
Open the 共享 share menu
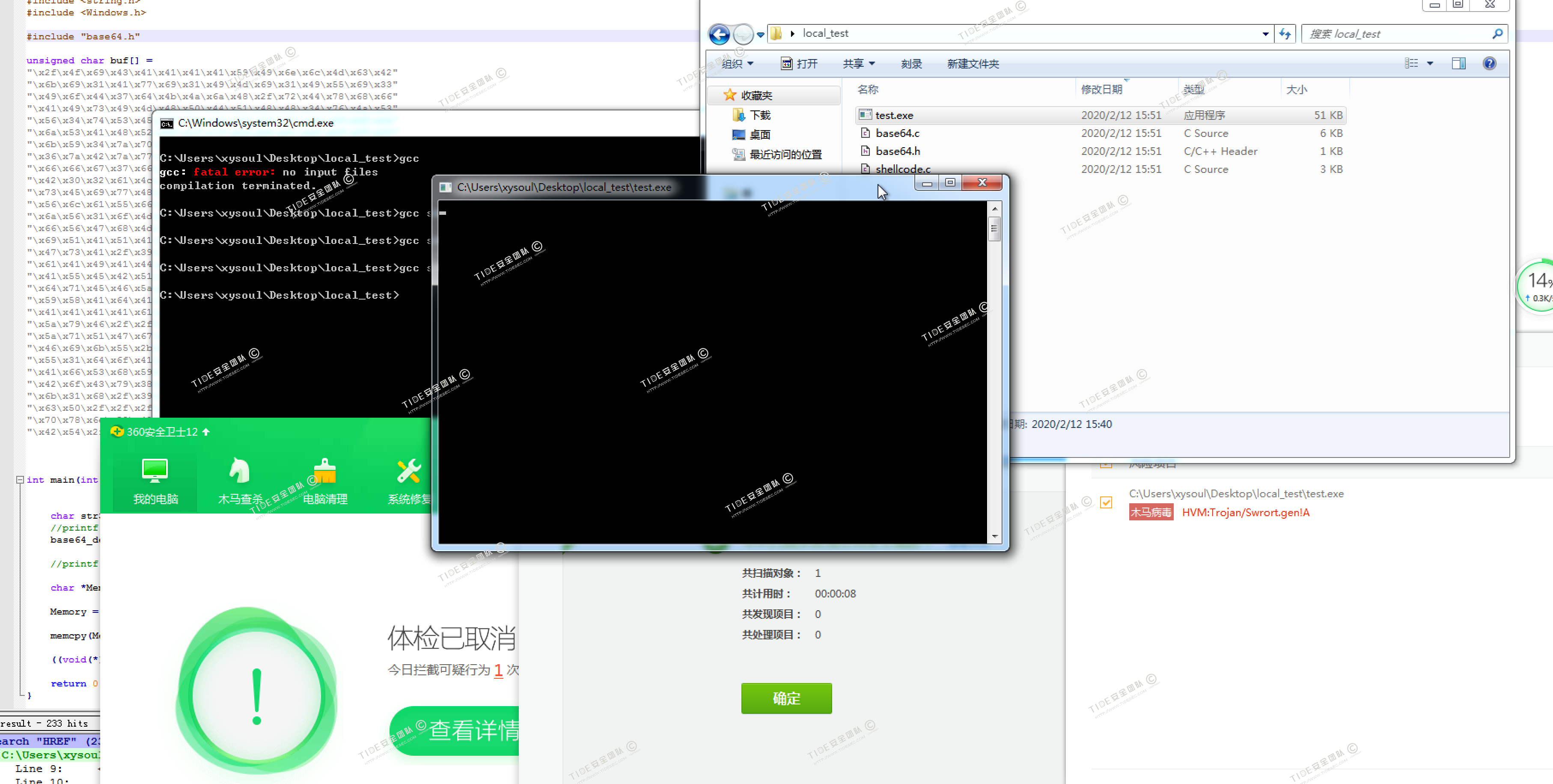click(x=859, y=64)
